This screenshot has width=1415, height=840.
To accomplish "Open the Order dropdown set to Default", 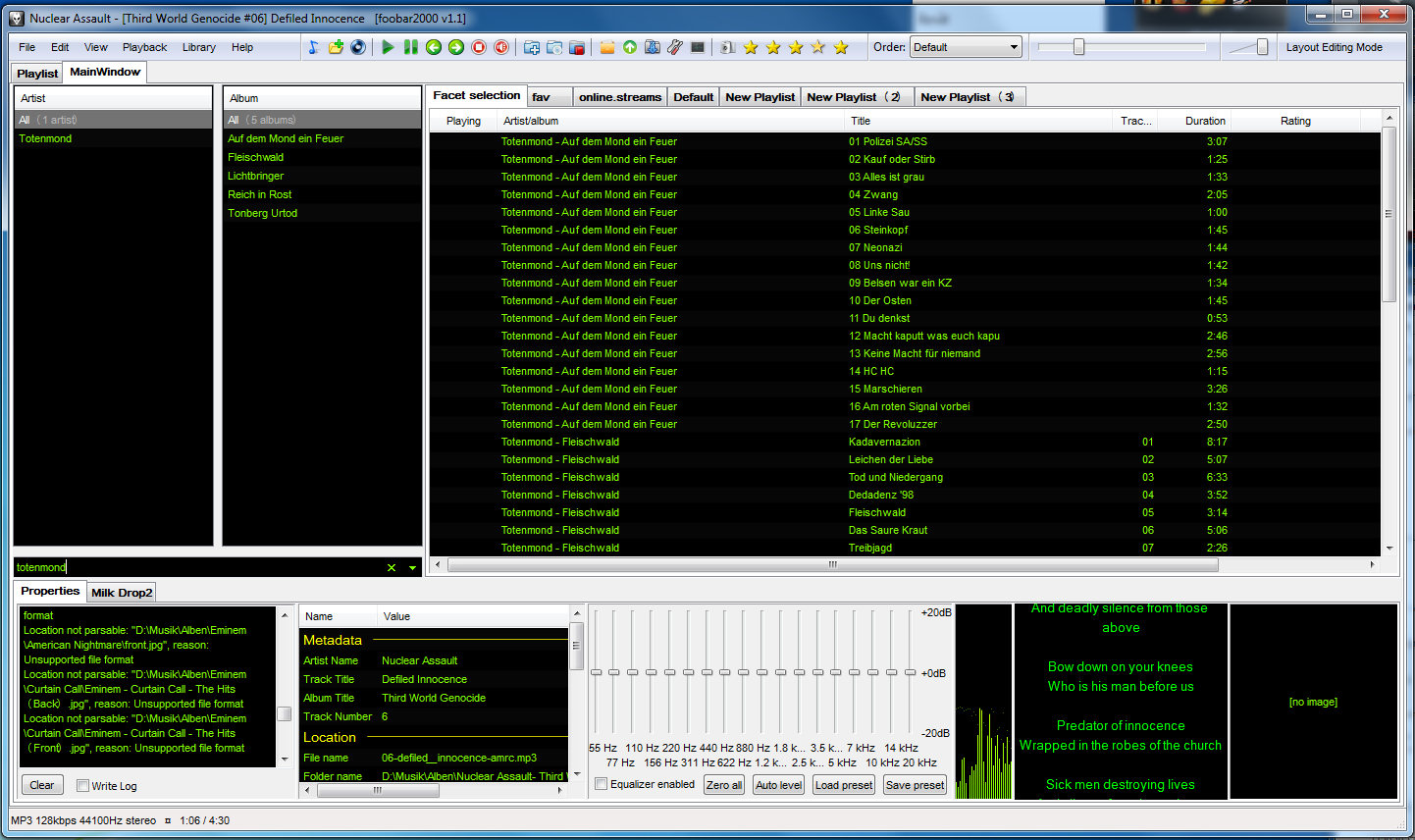I will coord(967,47).
